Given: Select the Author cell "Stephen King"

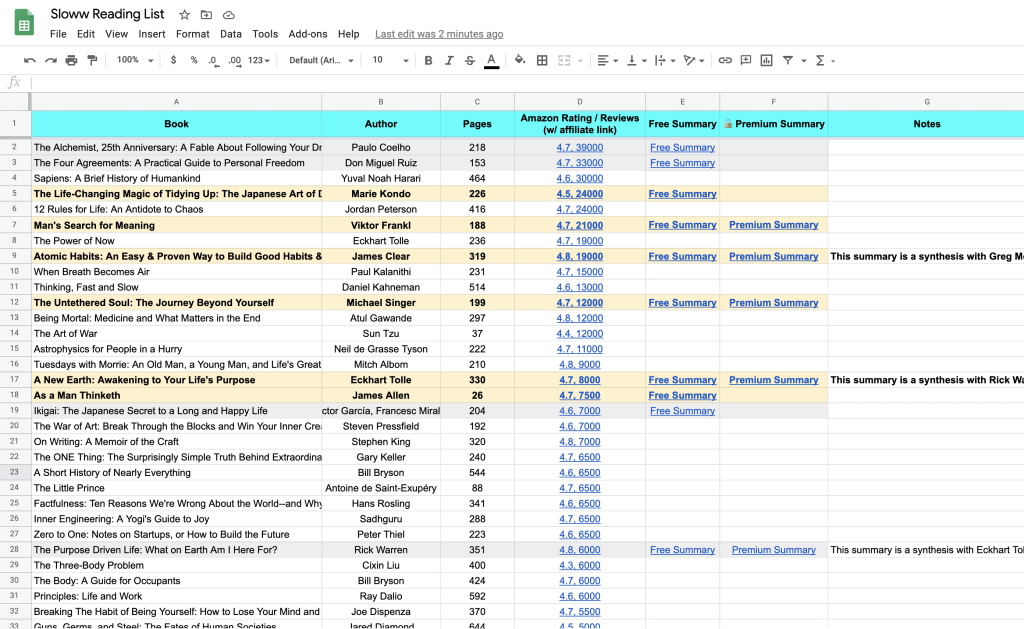Looking at the screenshot, I should coord(381,442).
